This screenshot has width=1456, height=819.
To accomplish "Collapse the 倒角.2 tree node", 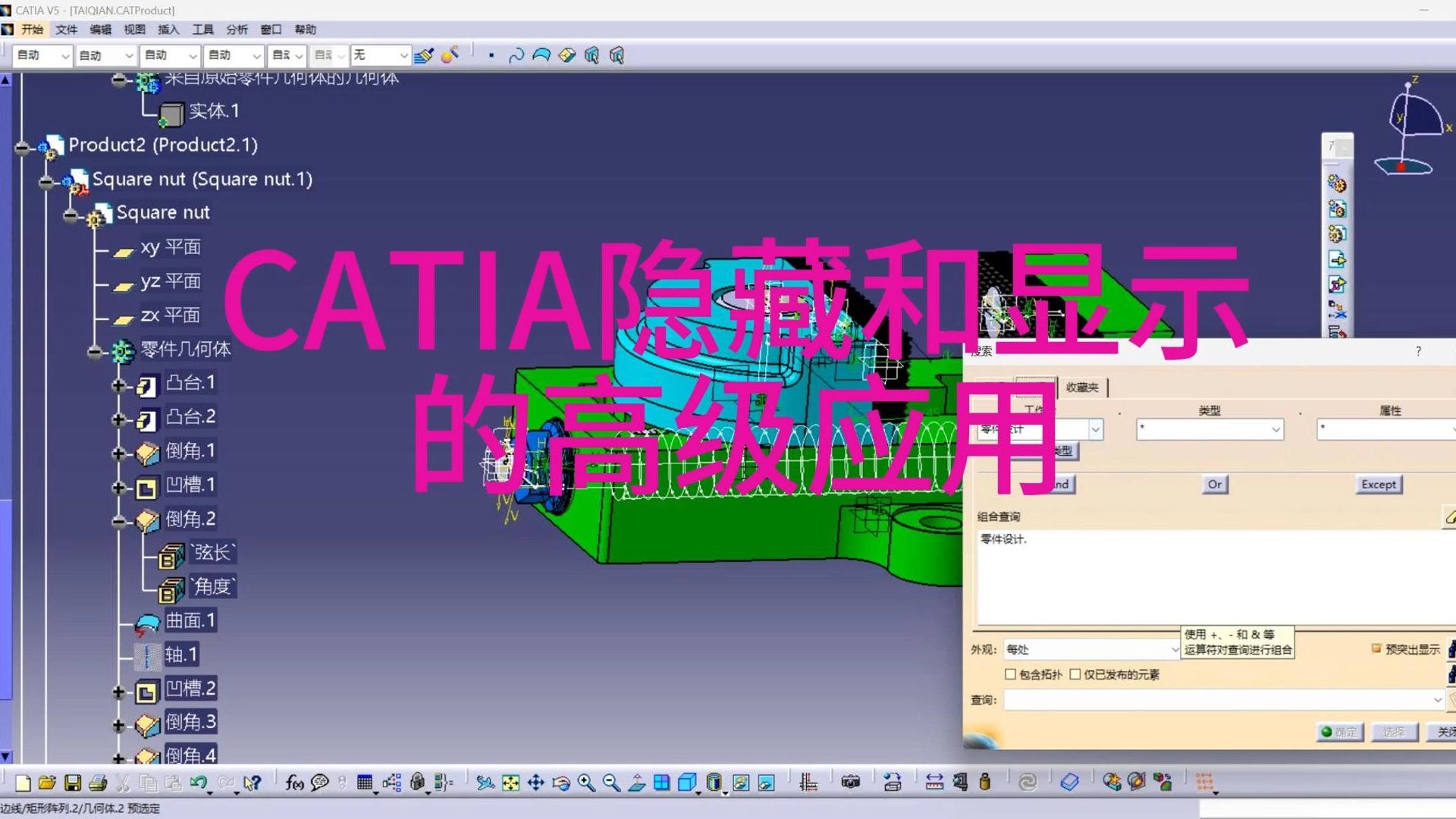I will [x=119, y=522].
